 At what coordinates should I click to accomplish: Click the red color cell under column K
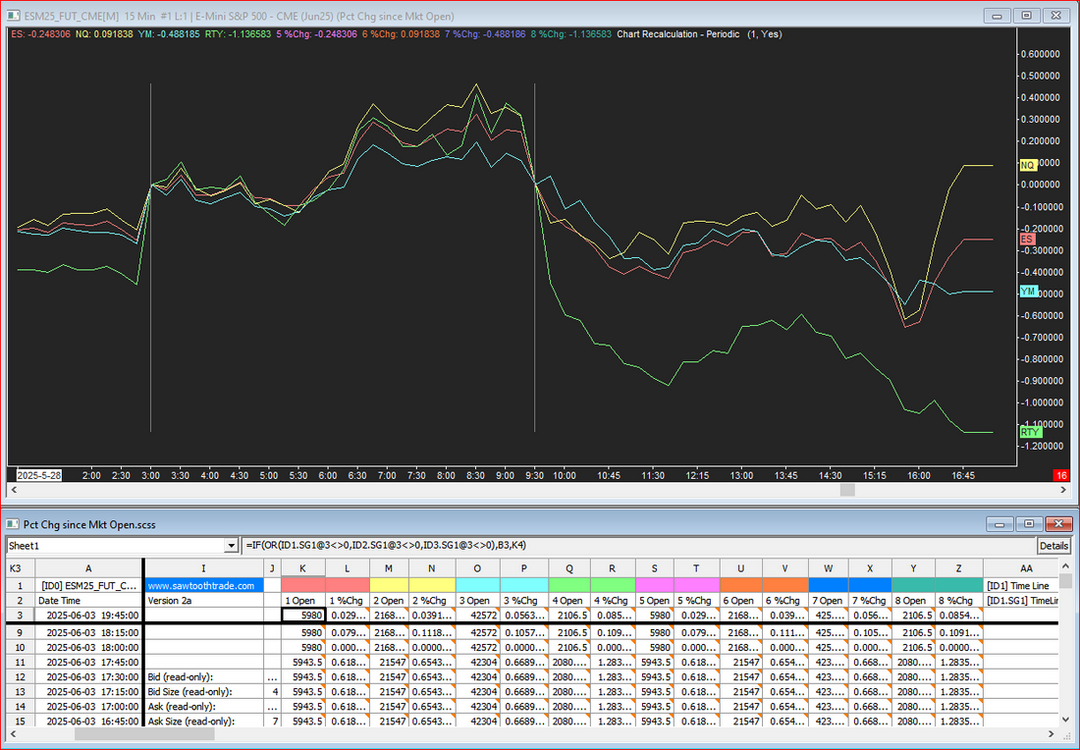click(x=303, y=585)
